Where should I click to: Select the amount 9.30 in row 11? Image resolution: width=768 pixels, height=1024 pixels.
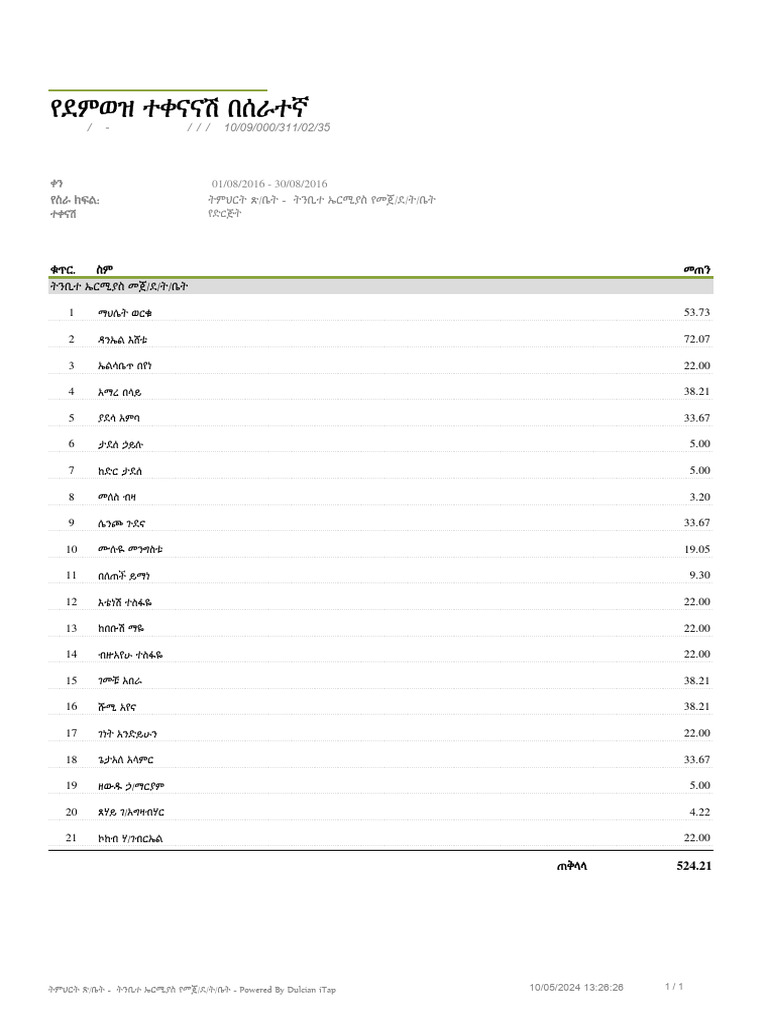pyautogui.click(x=699, y=575)
